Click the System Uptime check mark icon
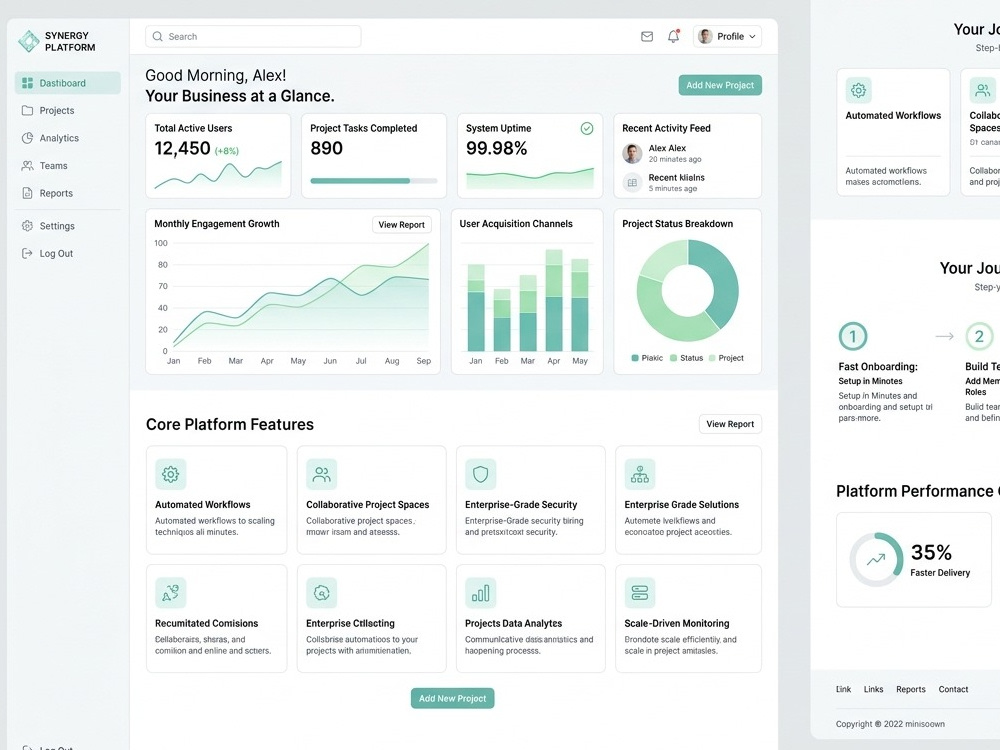 click(587, 129)
